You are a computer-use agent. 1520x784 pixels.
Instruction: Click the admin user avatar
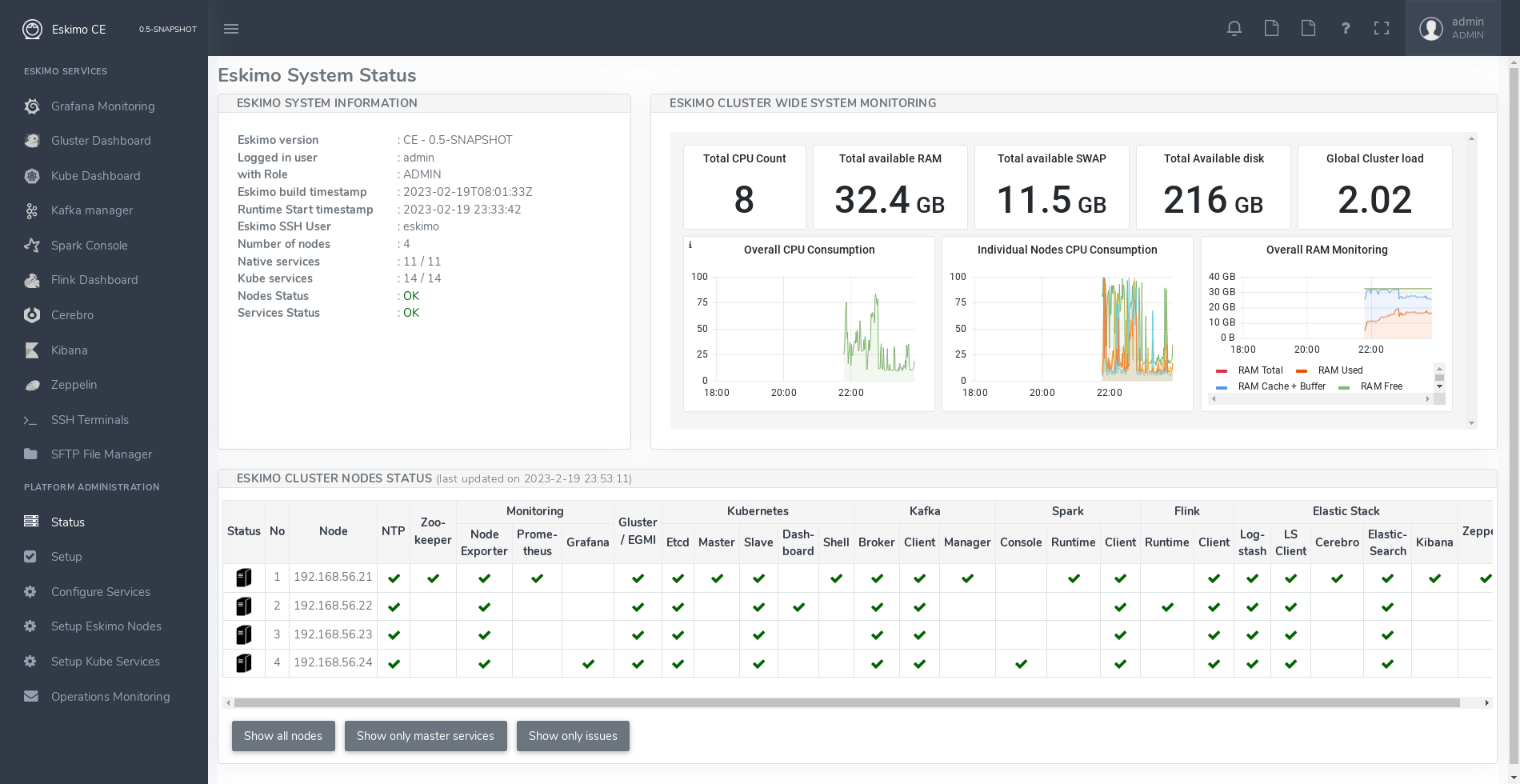[x=1431, y=29]
